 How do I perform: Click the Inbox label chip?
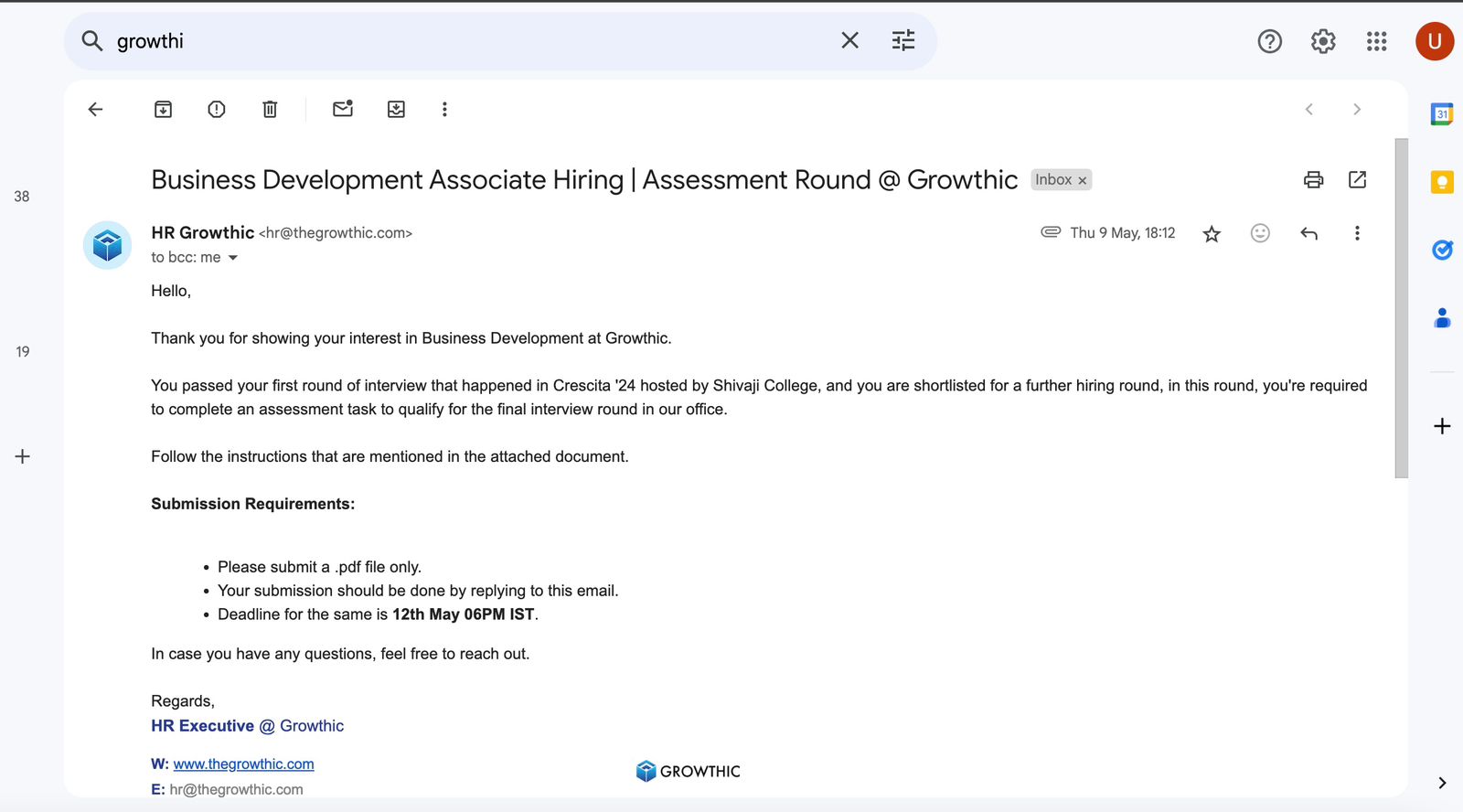point(1053,180)
